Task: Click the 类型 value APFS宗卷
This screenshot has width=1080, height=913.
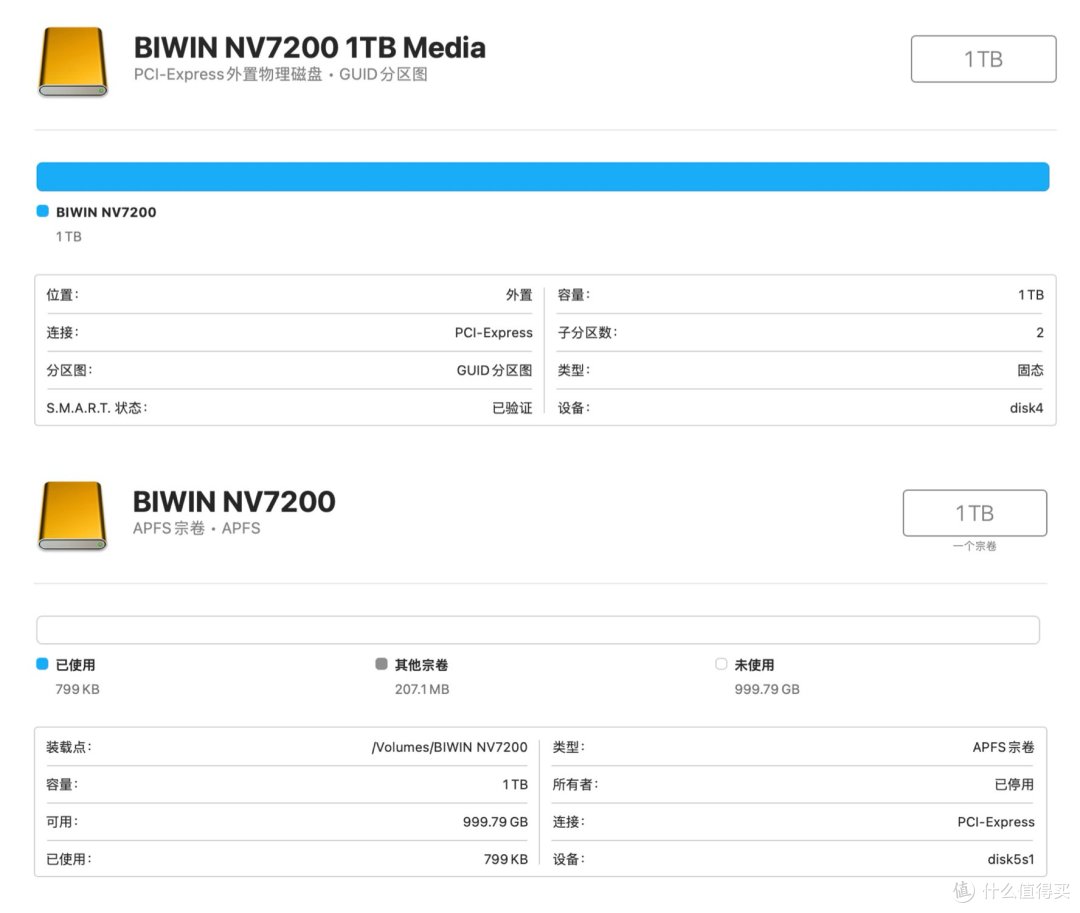Action: click(1003, 747)
